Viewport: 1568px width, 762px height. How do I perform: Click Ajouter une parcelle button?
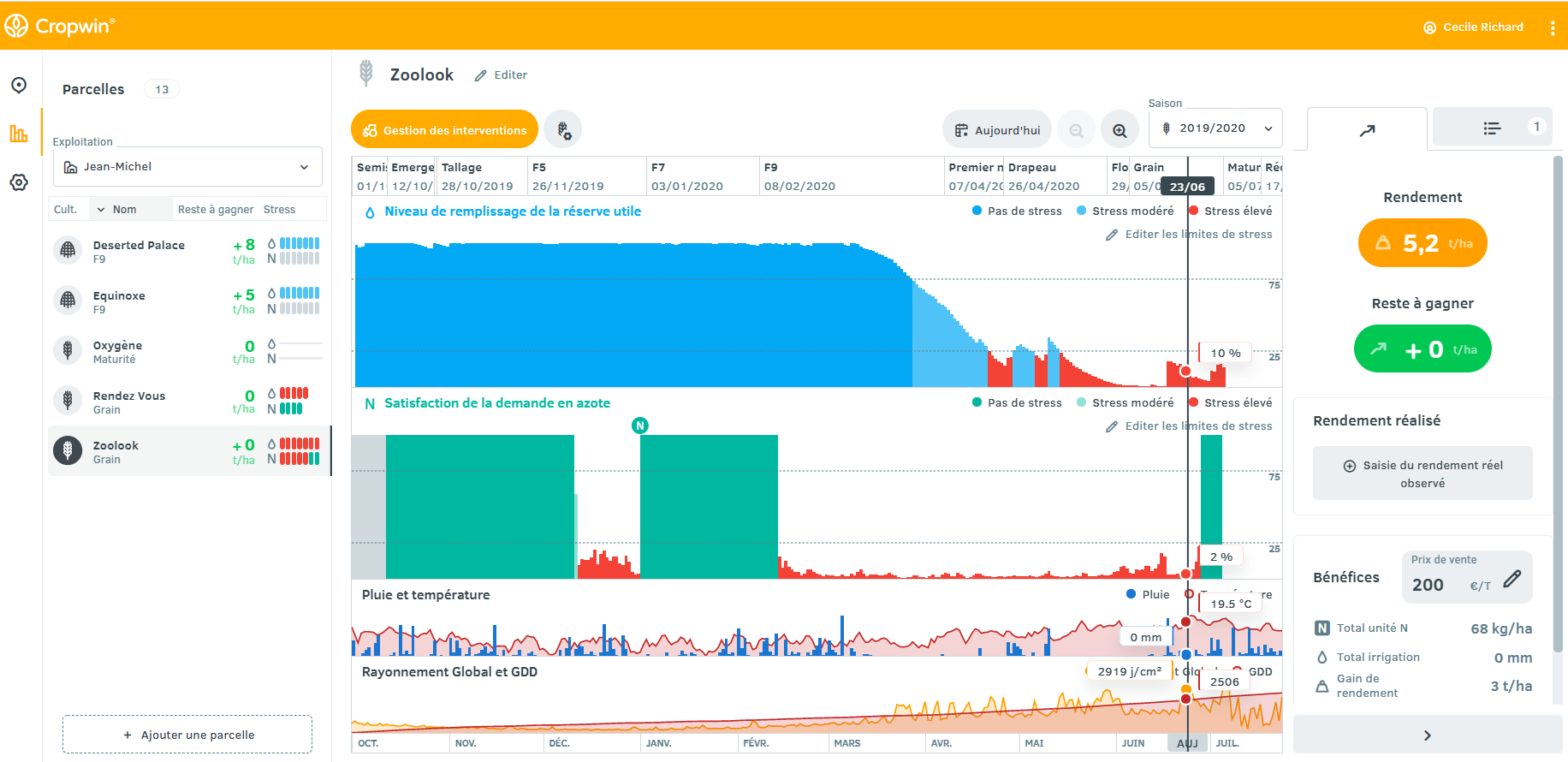click(x=187, y=735)
